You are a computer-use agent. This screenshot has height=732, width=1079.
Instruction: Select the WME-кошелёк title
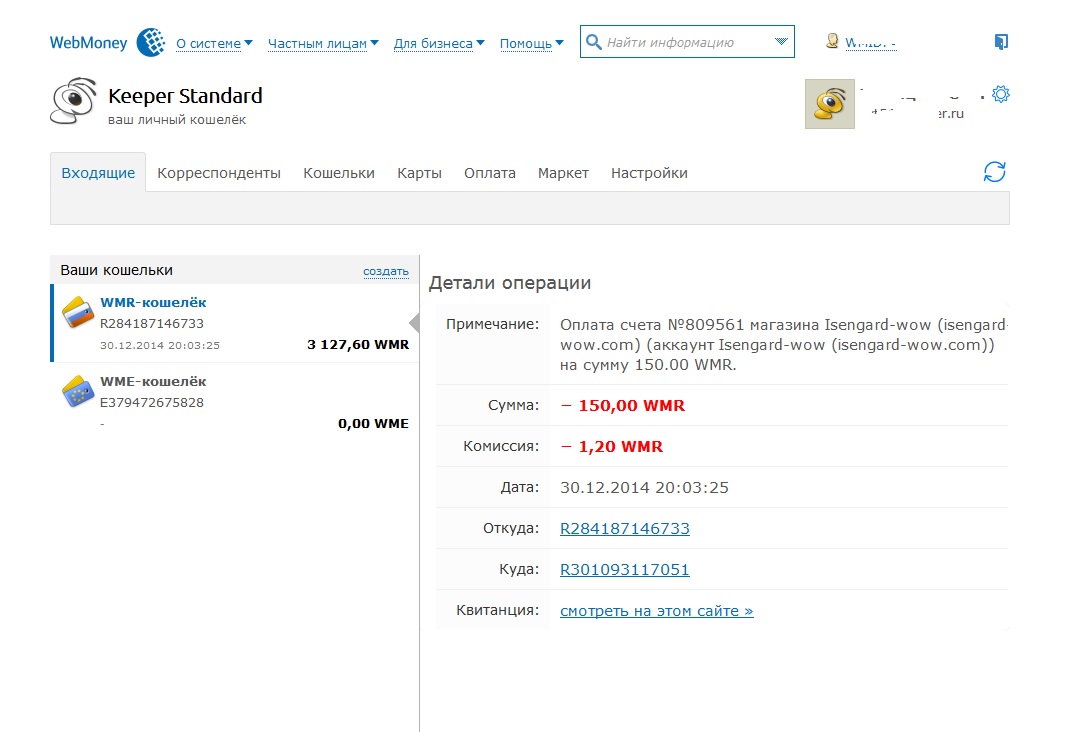pos(153,381)
